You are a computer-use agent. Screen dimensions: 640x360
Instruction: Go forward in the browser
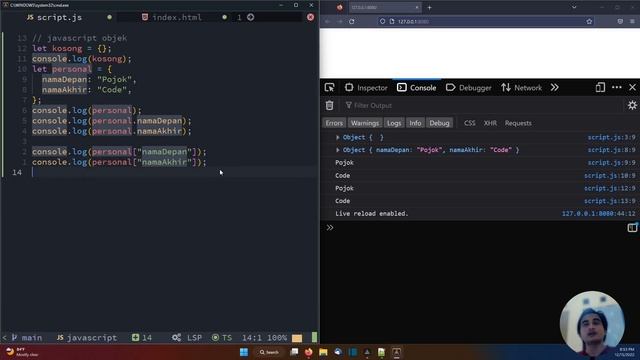340,21
